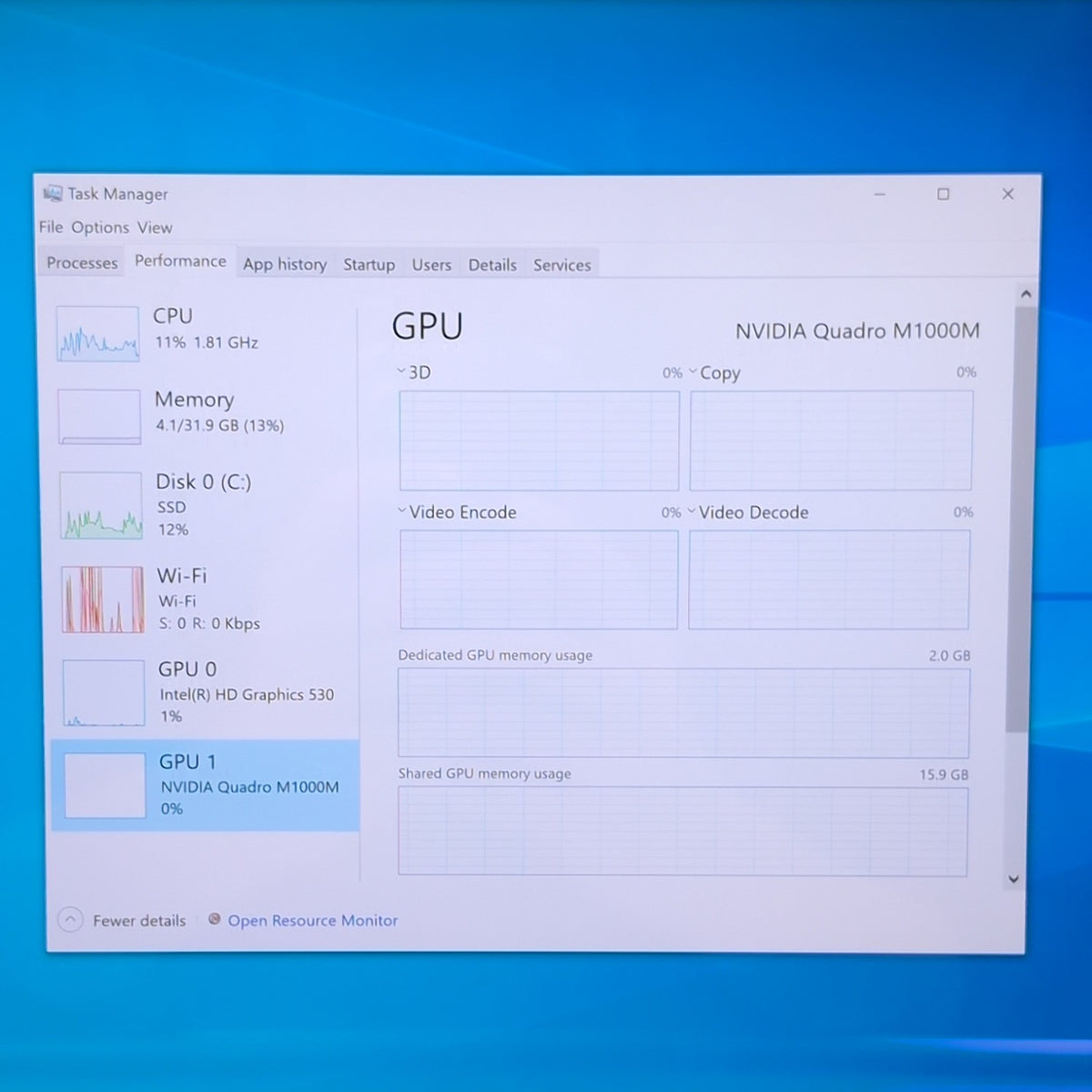The image size is (1092, 1092).
Task: Switch to the Processes tab
Action: 82,263
